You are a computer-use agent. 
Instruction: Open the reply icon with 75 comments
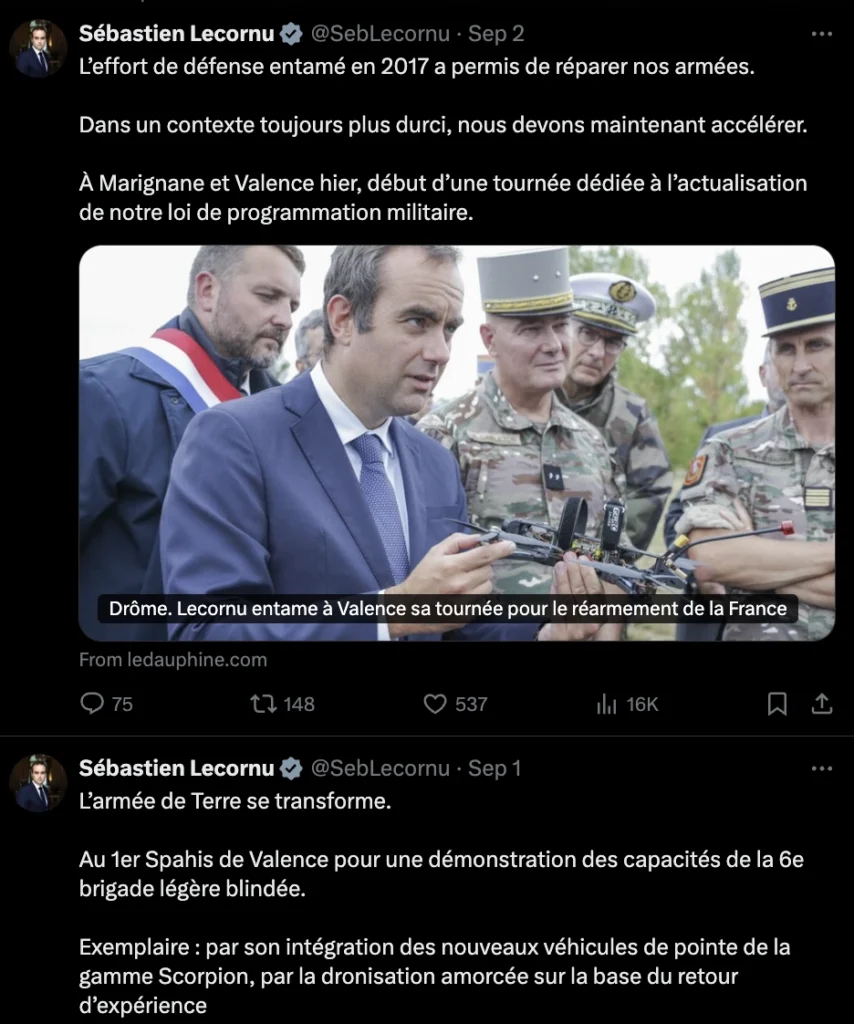92,703
